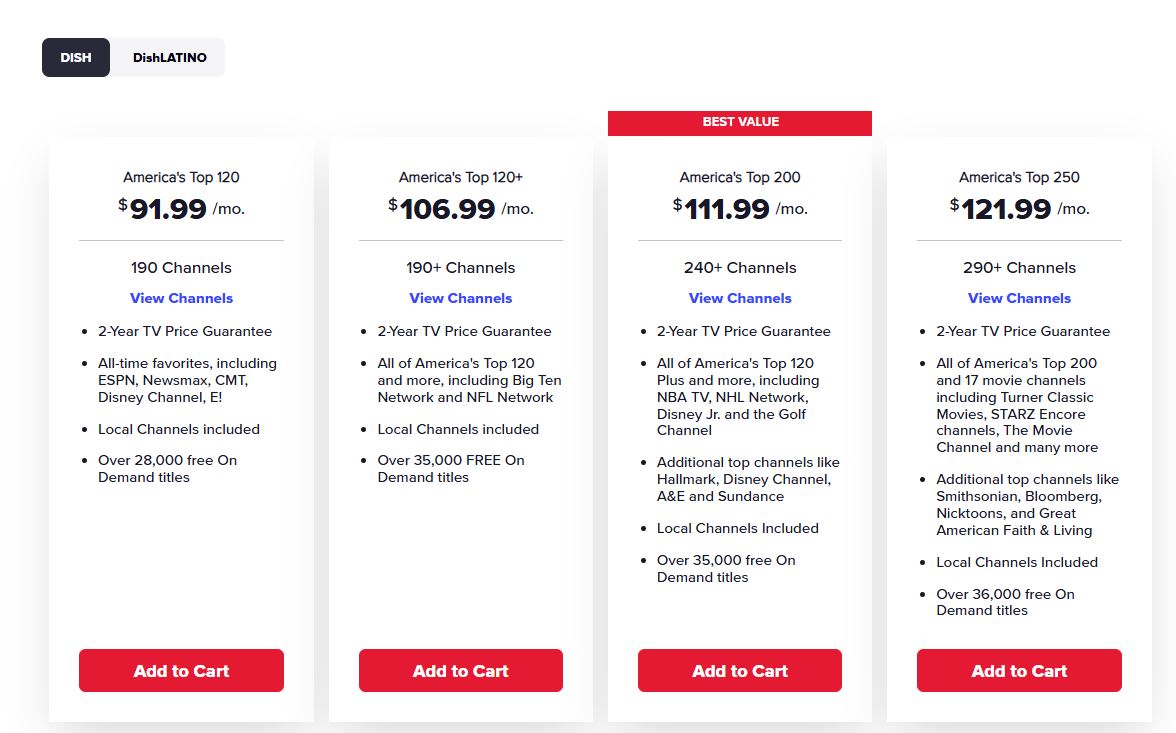Click the $106.99 monthly price

coord(460,208)
